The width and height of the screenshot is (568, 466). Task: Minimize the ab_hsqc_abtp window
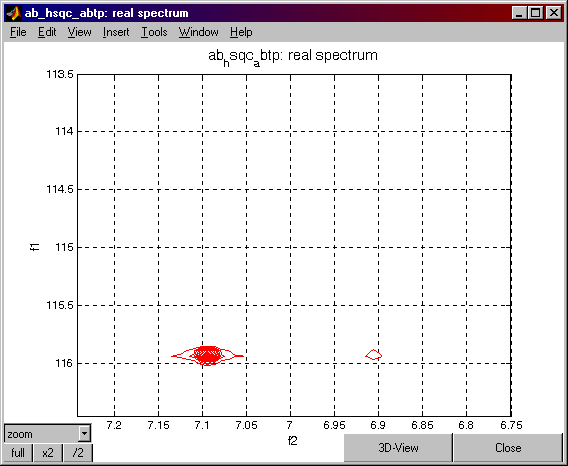coord(520,13)
